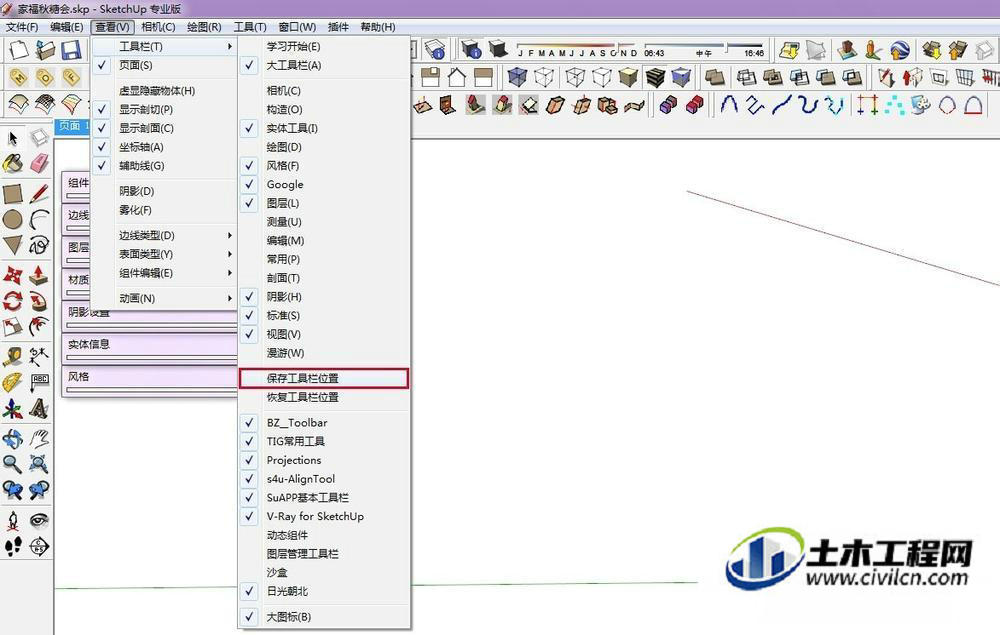
Task: Activate the Move tool with red arrows
Action: pyautogui.click(x=13, y=275)
